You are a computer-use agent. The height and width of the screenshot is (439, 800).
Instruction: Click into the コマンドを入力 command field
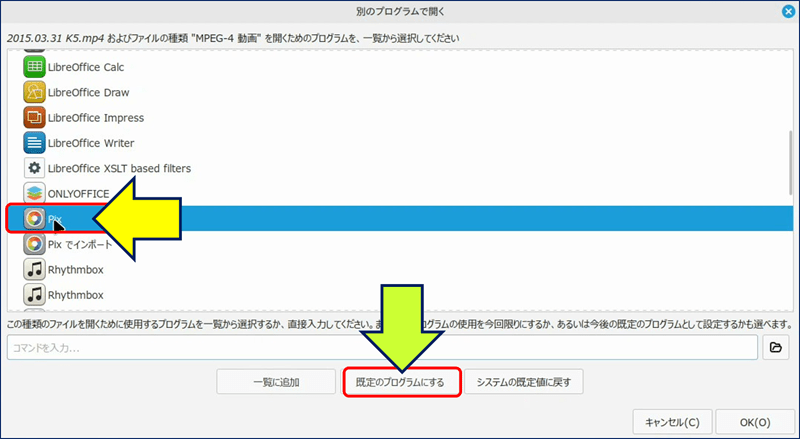pyautogui.click(x=382, y=348)
